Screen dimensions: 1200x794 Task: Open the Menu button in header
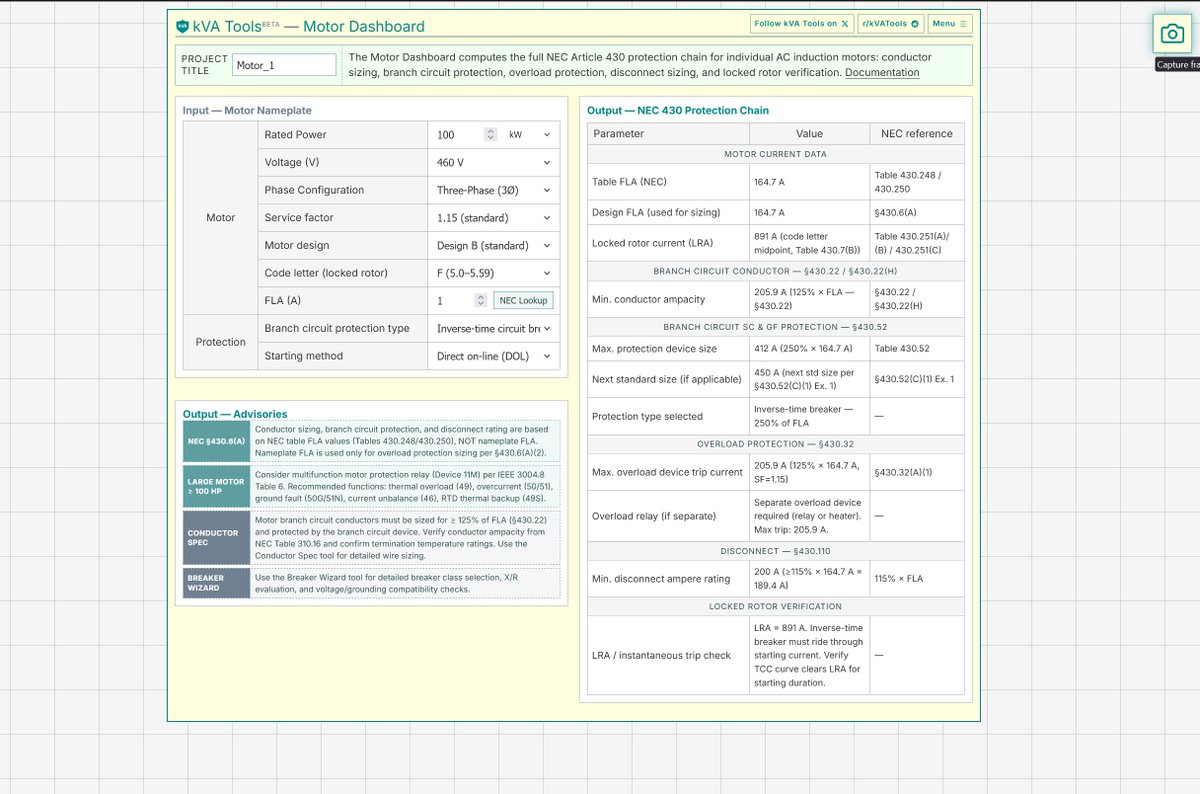[949, 24]
